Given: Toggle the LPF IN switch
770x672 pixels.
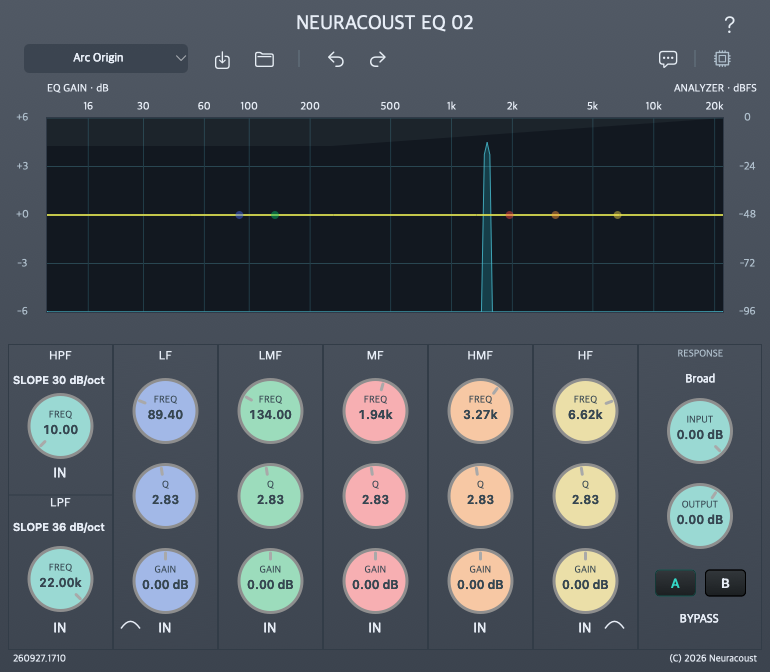Looking at the screenshot, I should 59,627.
